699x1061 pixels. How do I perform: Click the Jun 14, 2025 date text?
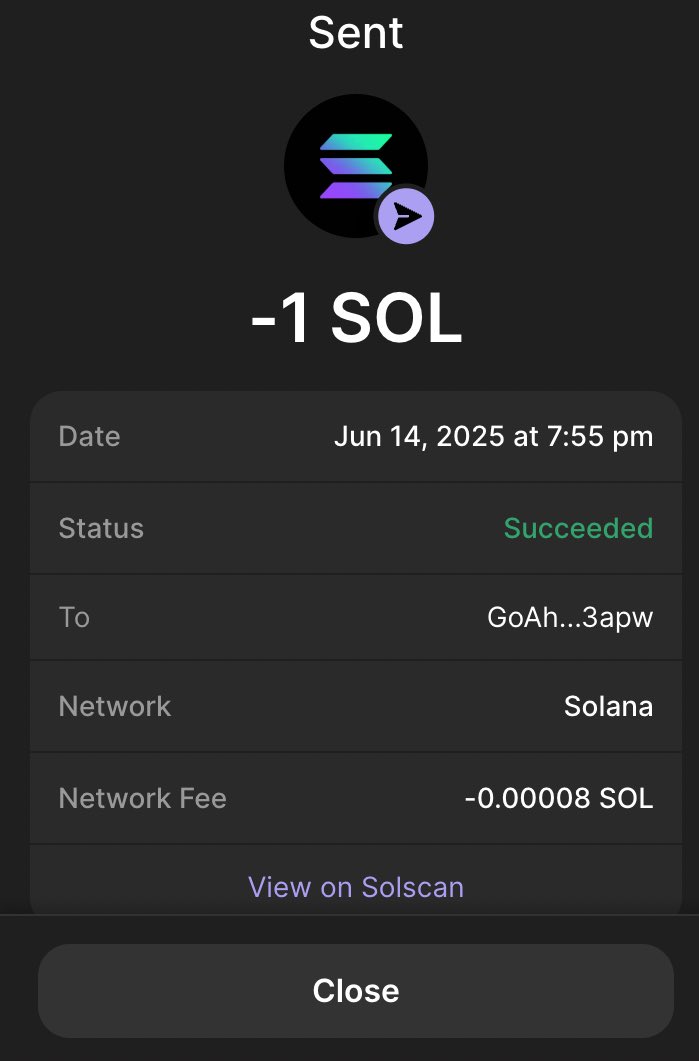[419, 436]
